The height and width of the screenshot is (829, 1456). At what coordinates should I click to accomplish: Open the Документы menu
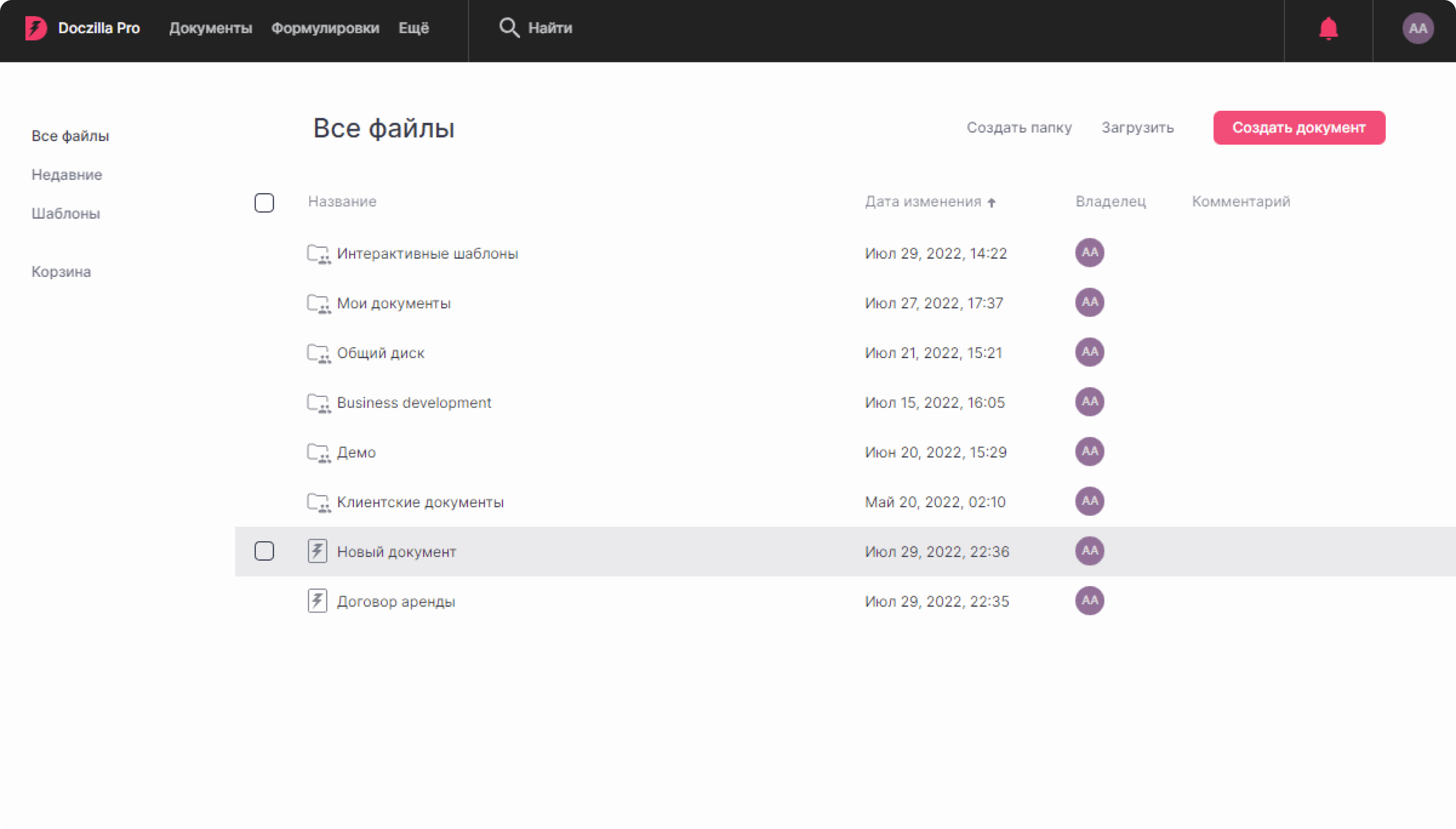click(210, 28)
